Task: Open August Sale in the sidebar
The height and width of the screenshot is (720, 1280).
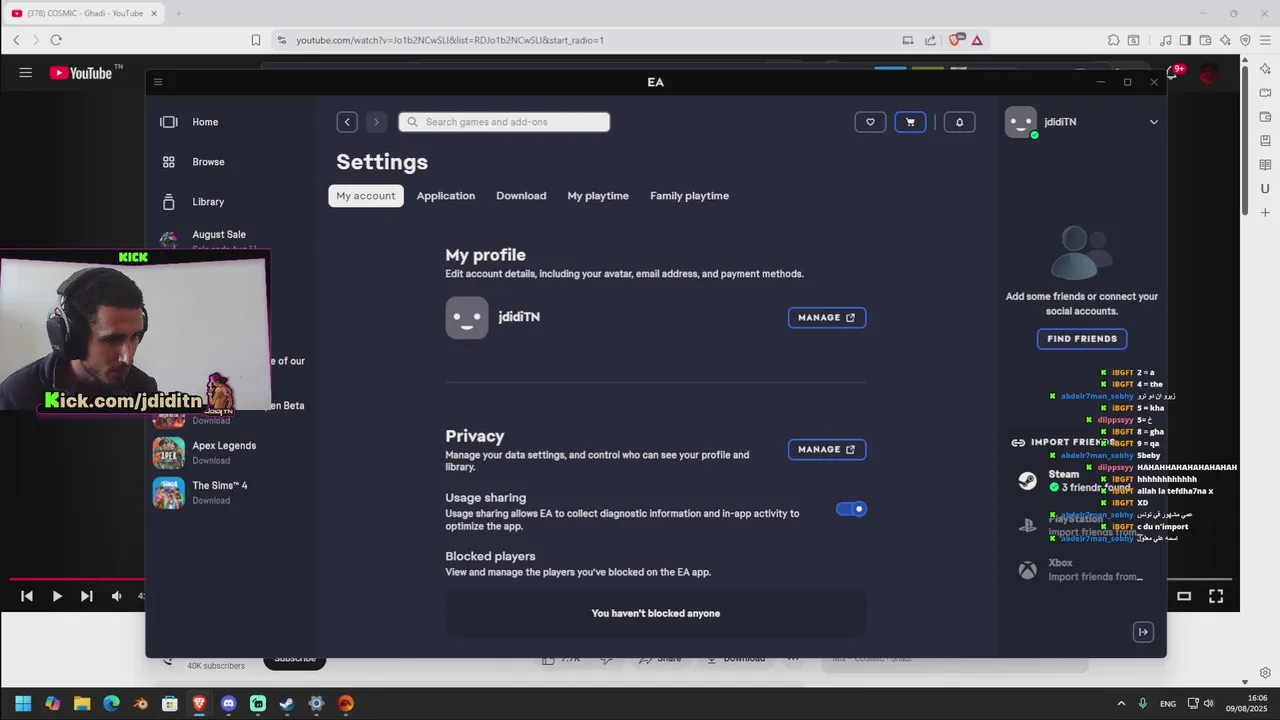Action: pos(218,235)
